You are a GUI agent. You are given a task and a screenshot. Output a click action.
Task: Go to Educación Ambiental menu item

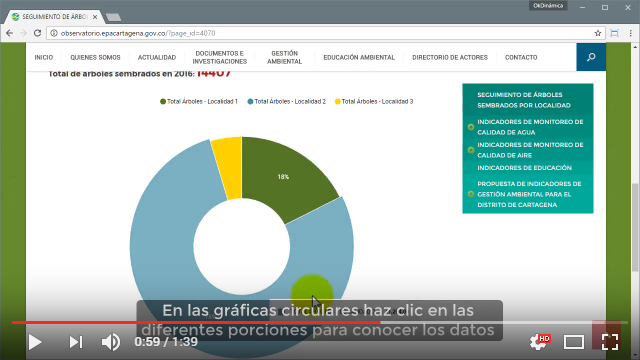[359, 58]
